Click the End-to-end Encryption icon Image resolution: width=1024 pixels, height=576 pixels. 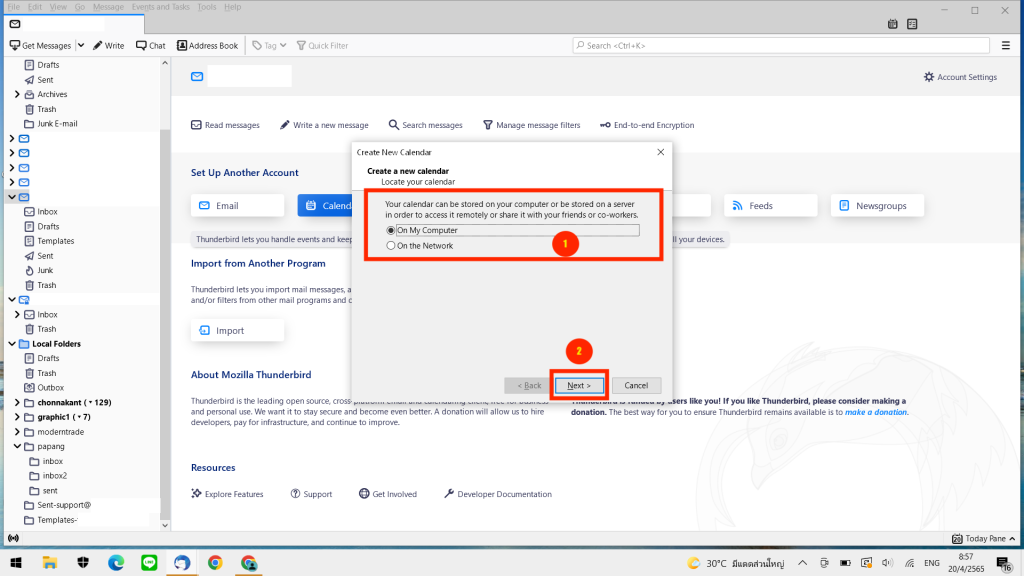[x=605, y=125]
